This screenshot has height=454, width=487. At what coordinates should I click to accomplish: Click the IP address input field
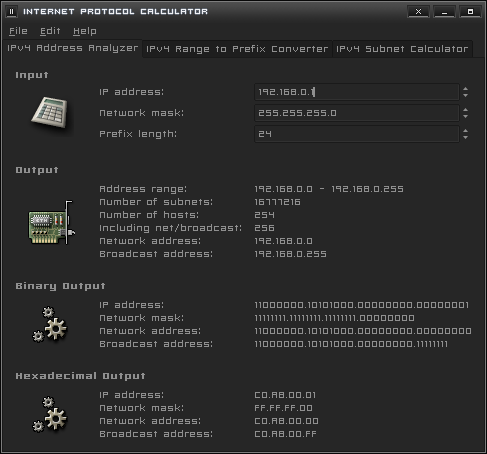pos(357,92)
